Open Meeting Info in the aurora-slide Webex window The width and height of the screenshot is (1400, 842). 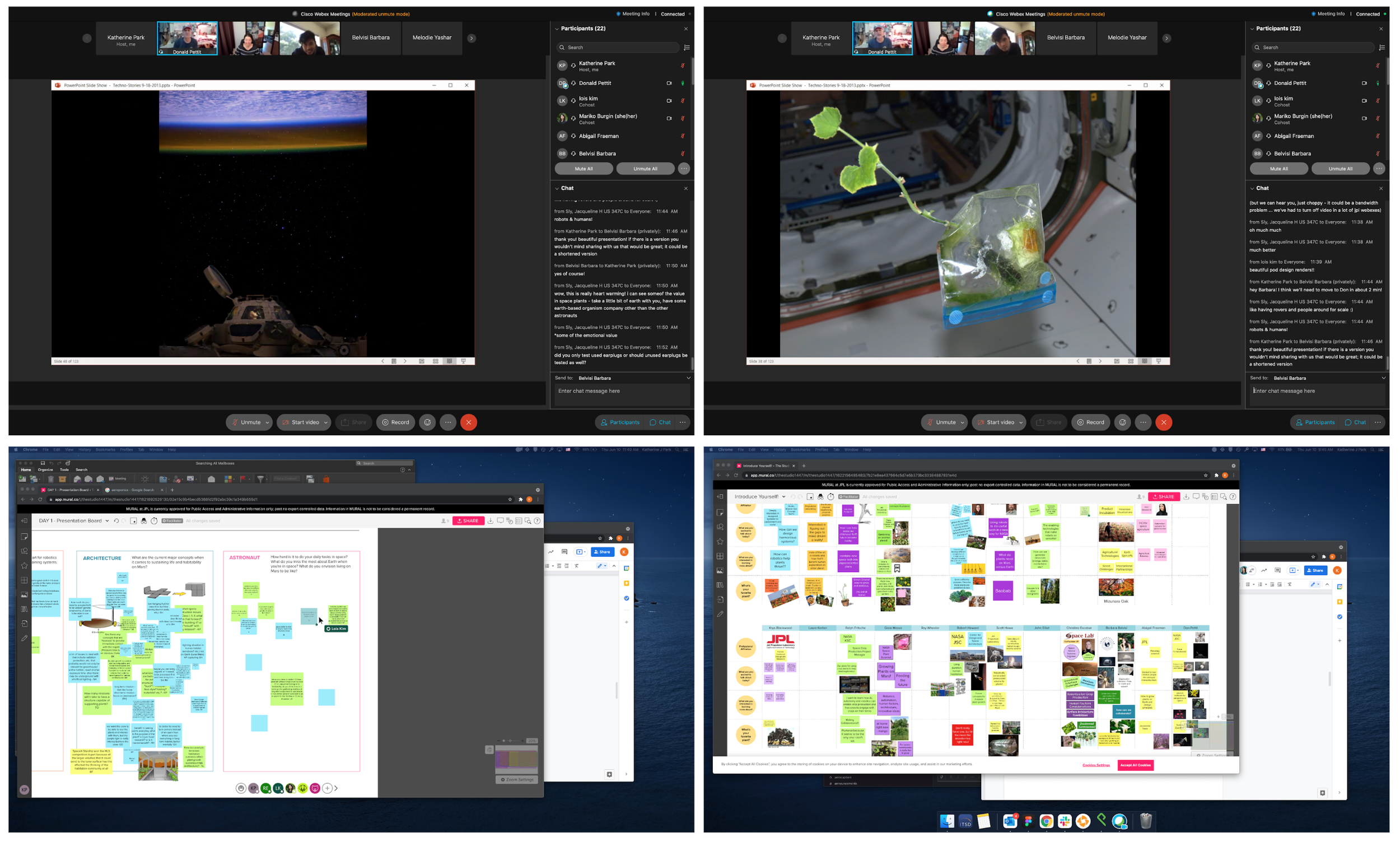(633, 13)
